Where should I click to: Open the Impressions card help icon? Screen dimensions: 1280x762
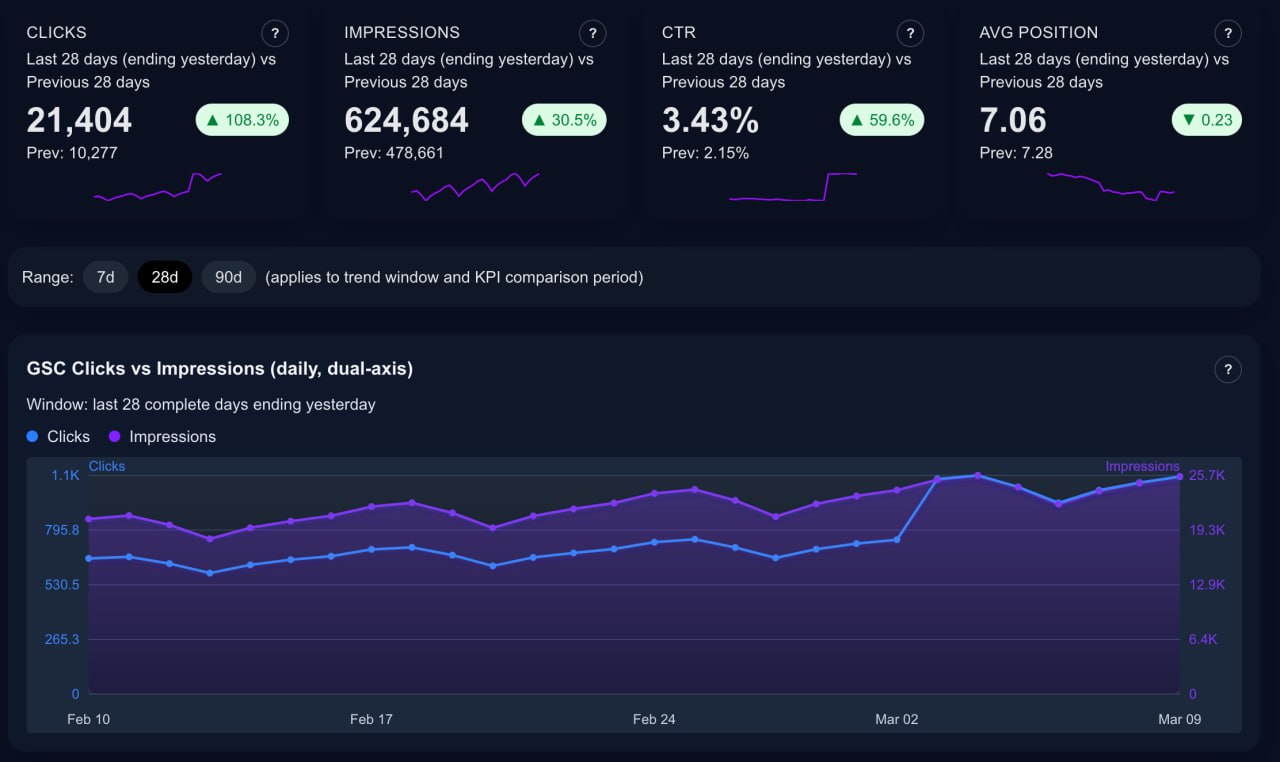tap(593, 33)
